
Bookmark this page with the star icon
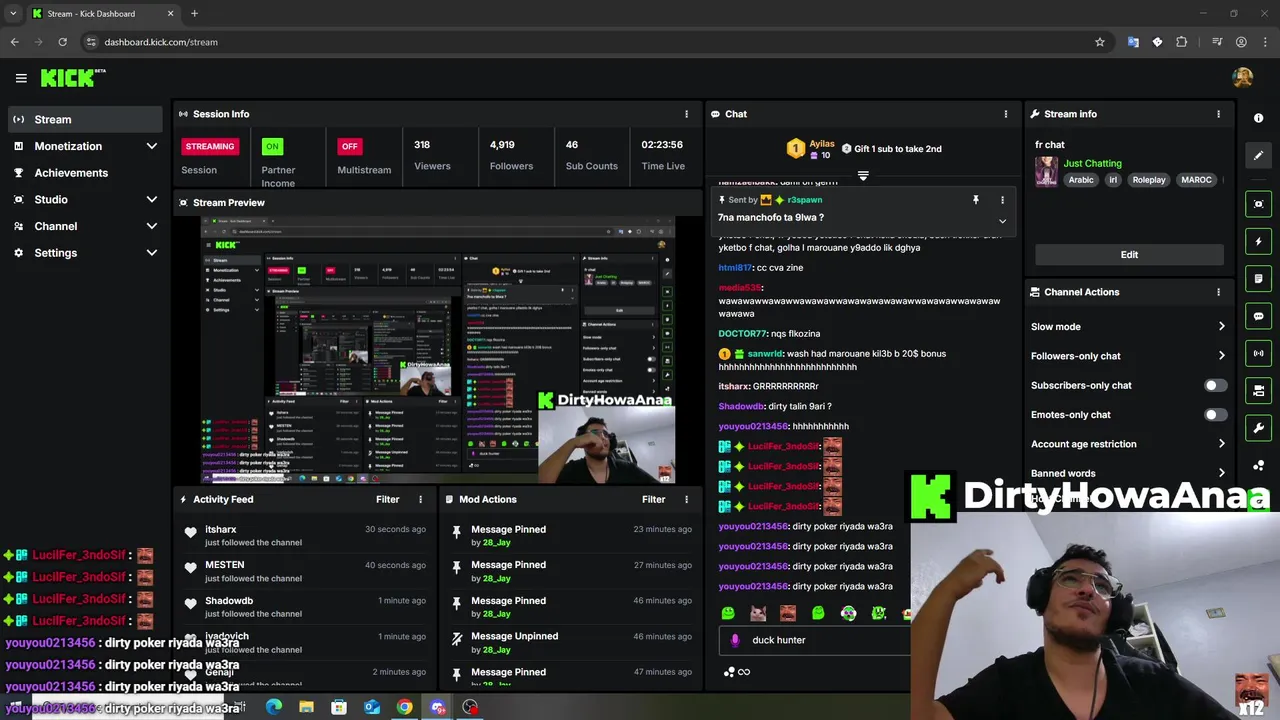tap(1100, 42)
